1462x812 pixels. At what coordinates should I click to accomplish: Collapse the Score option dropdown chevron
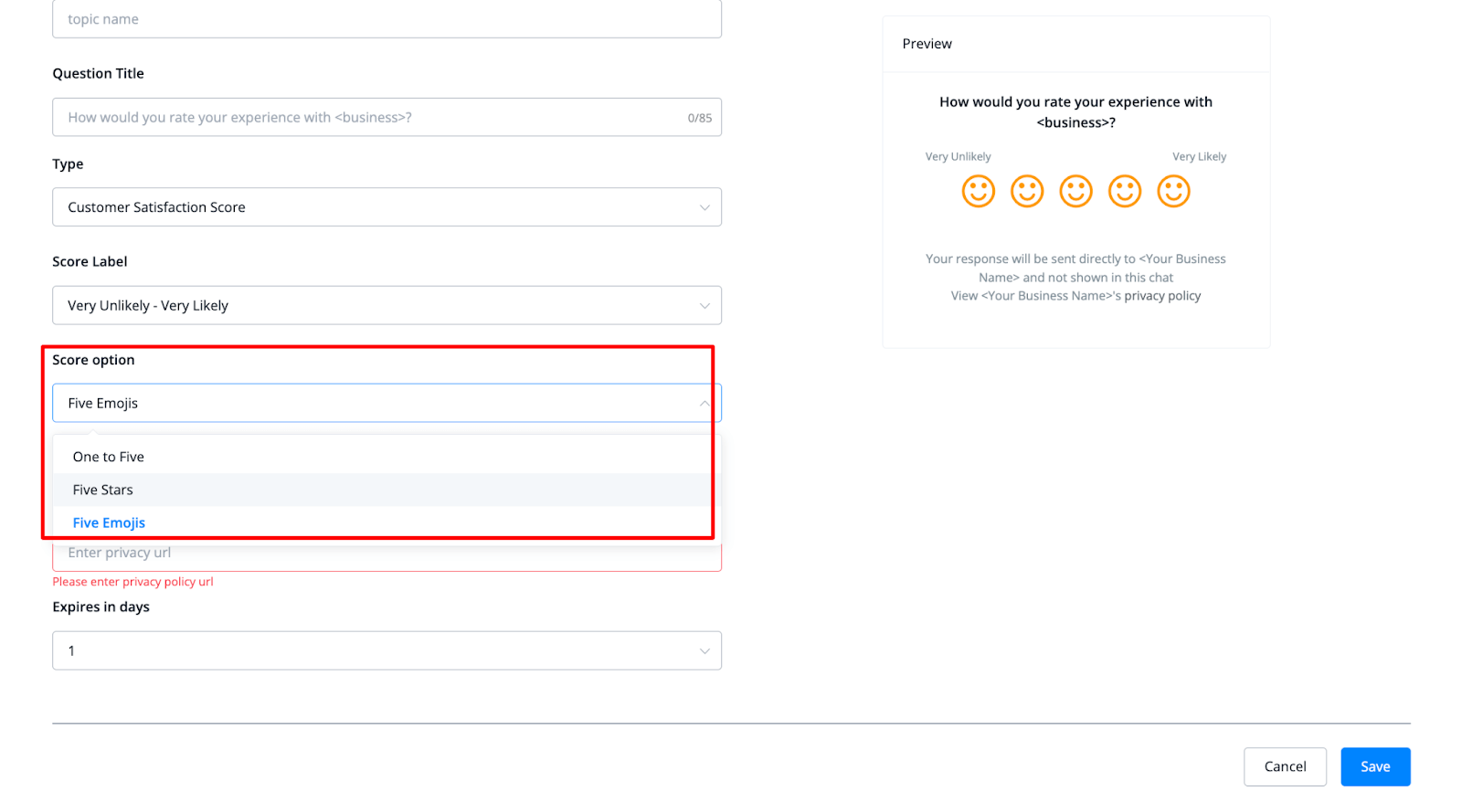click(x=705, y=403)
